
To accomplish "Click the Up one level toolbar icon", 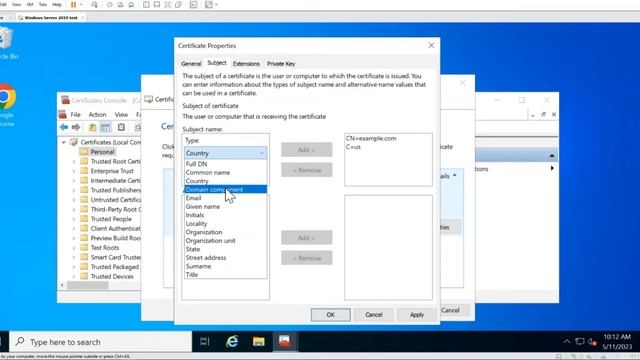I will pyautogui.click(x=93, y=127).
